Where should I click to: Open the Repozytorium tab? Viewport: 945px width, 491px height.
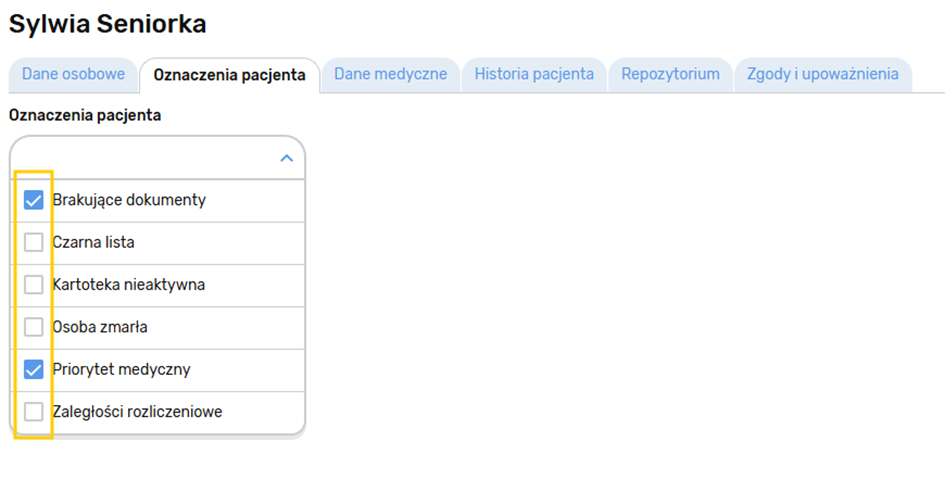(x=670, y=74)
